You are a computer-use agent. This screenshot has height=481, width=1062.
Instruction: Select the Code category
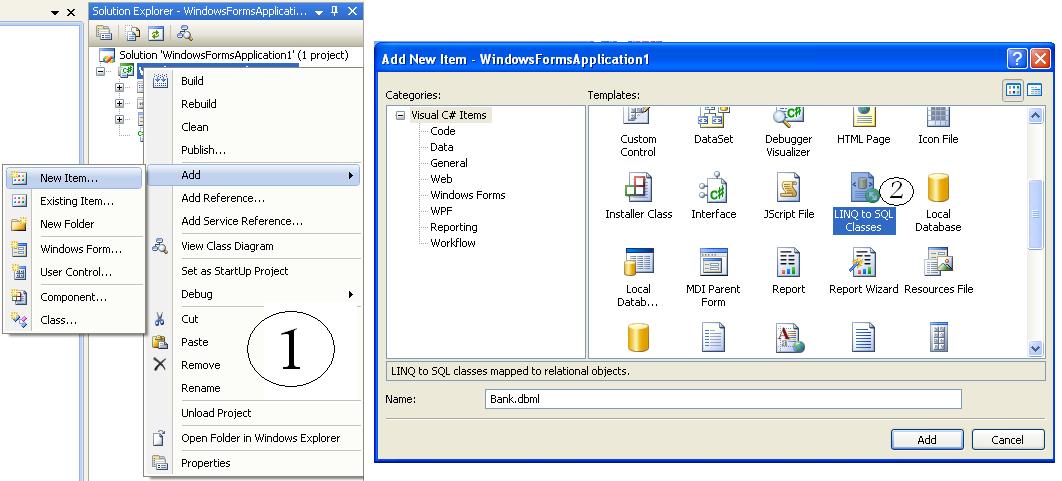coord(443,131)
